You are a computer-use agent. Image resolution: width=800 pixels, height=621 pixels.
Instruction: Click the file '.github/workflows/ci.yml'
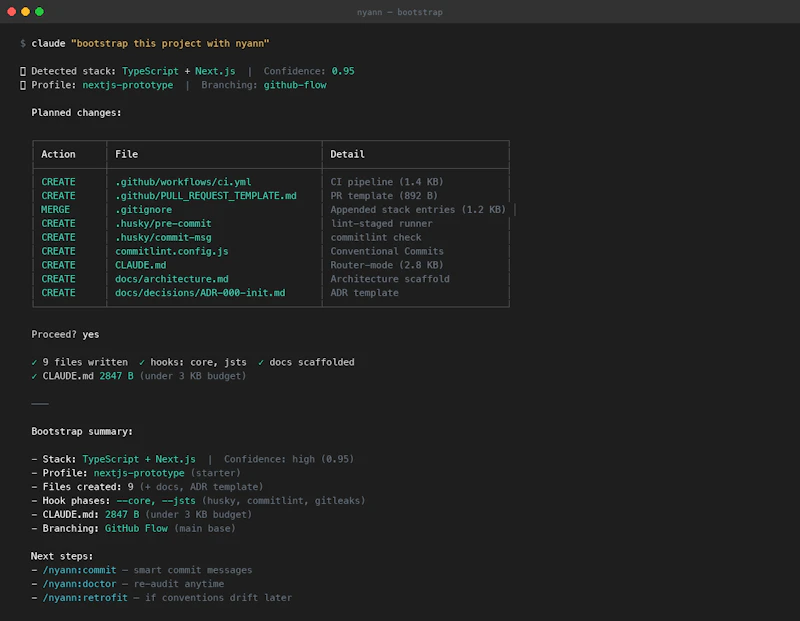click(x=183, y=182)
